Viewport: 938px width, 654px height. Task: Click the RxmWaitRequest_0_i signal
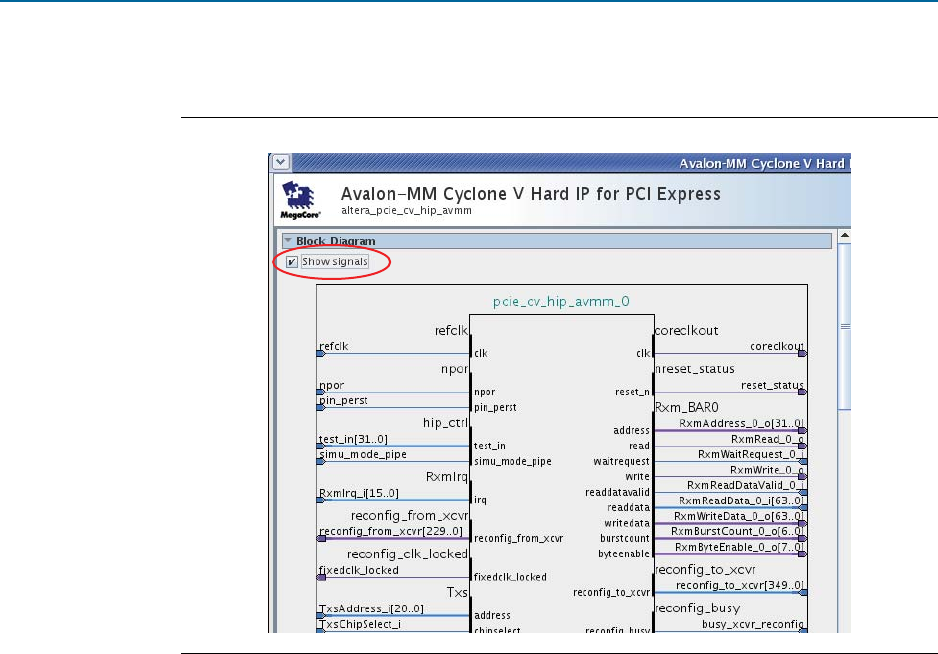pos(751,455)
